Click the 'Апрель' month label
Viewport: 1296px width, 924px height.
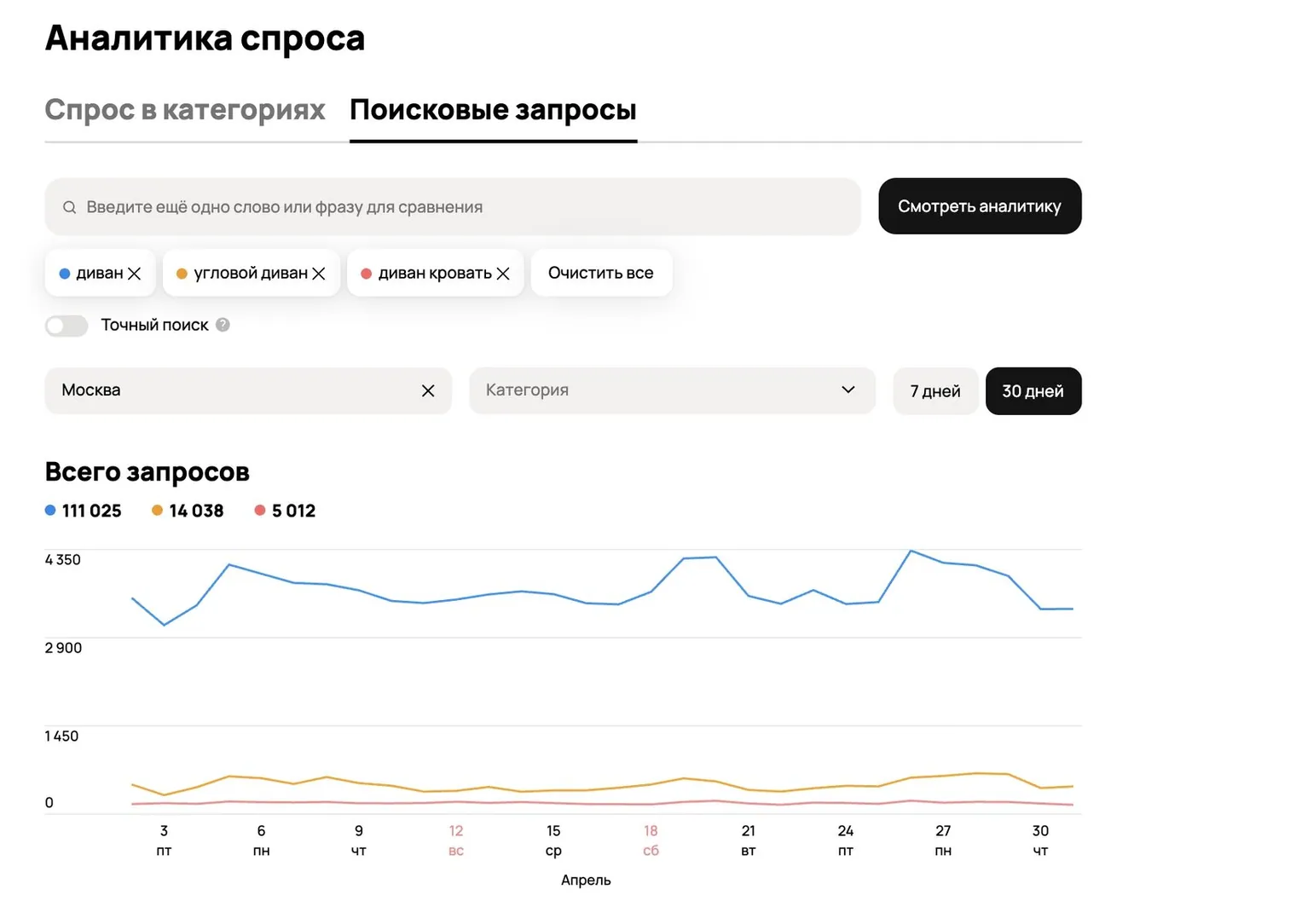click(x=586, y=881)
